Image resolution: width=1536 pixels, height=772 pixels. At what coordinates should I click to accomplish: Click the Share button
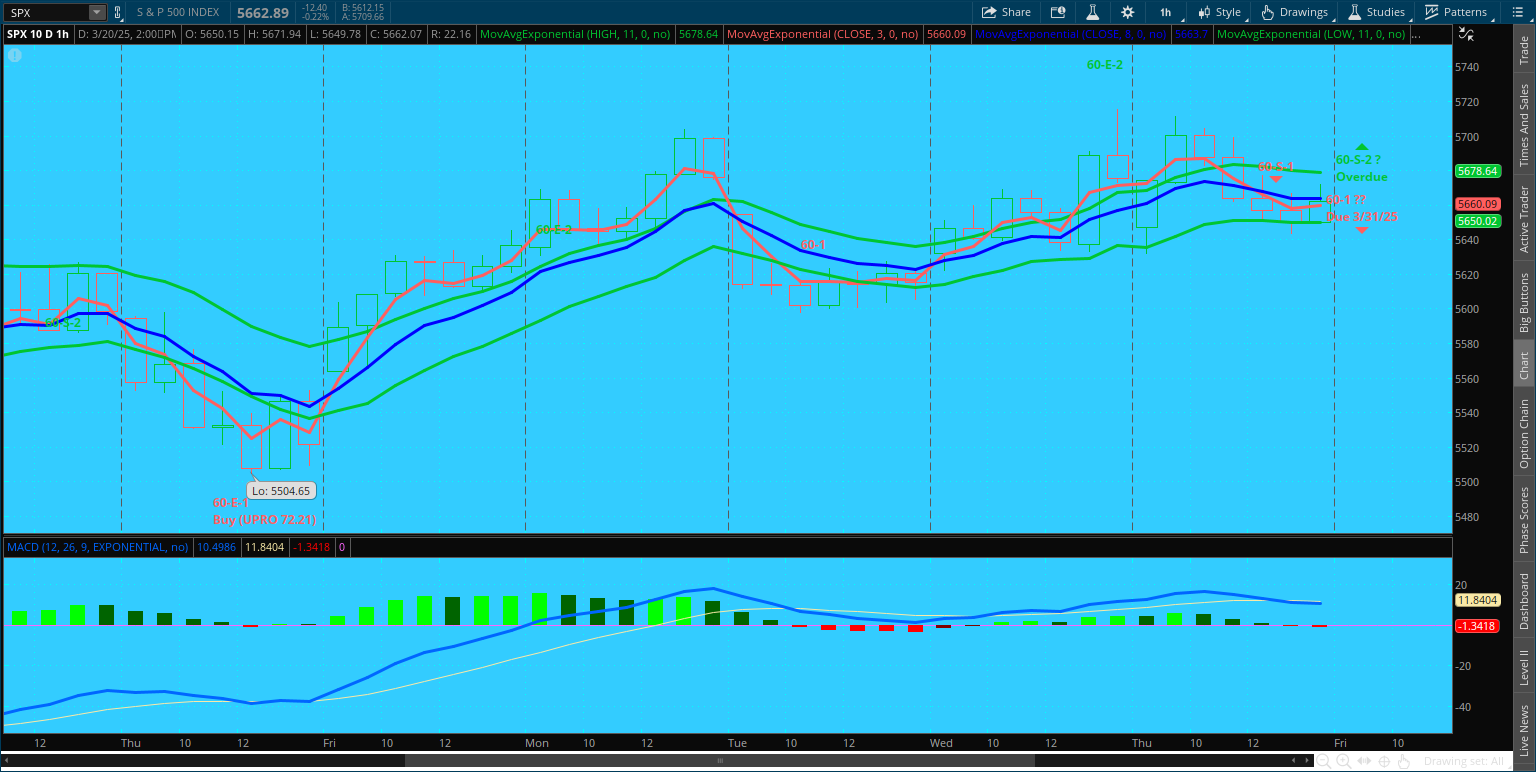pos(1006,12)
